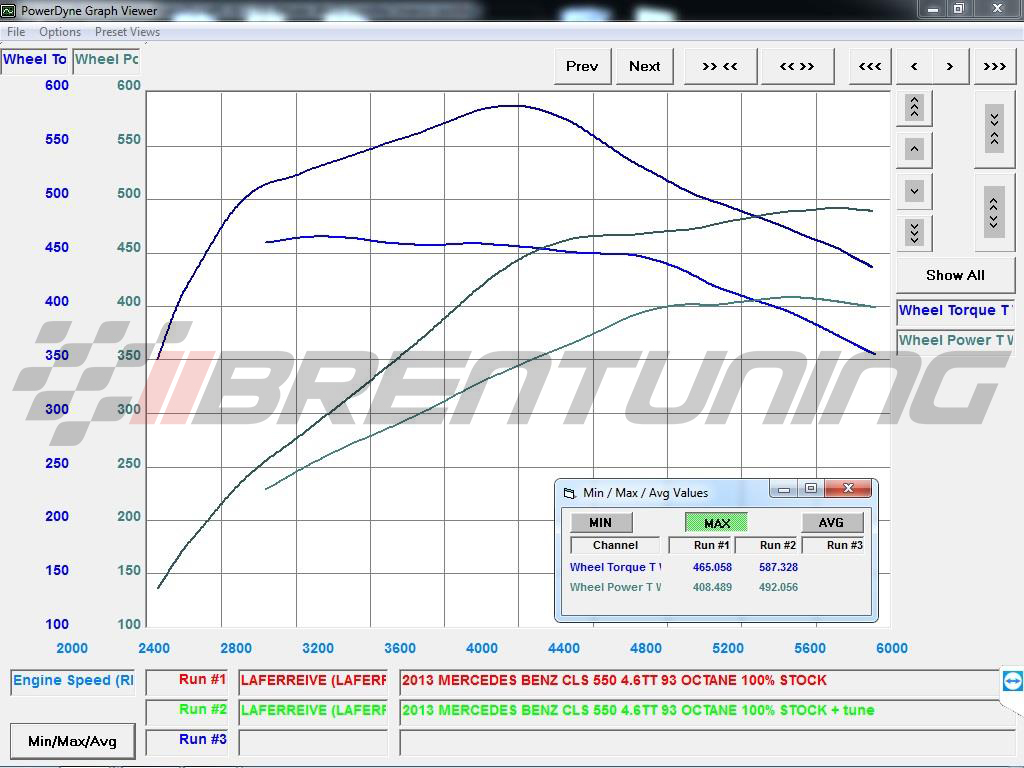Image resolution: width=1024 pixels, height=768 pixels.
Task: Click the single left arrow '<' button
Action: 914,66
